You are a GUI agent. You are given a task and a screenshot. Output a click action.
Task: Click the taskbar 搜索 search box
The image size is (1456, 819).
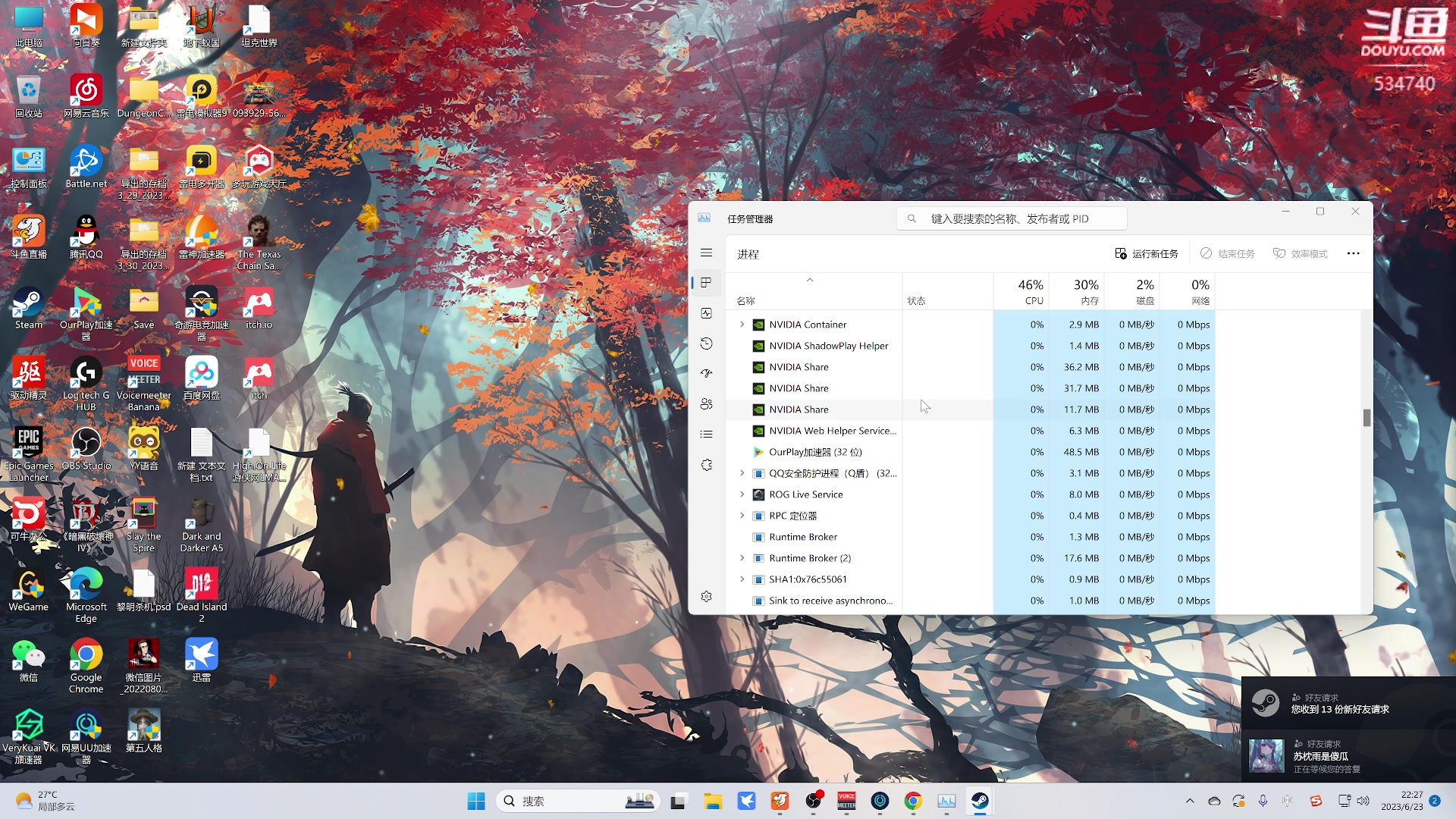578,801
